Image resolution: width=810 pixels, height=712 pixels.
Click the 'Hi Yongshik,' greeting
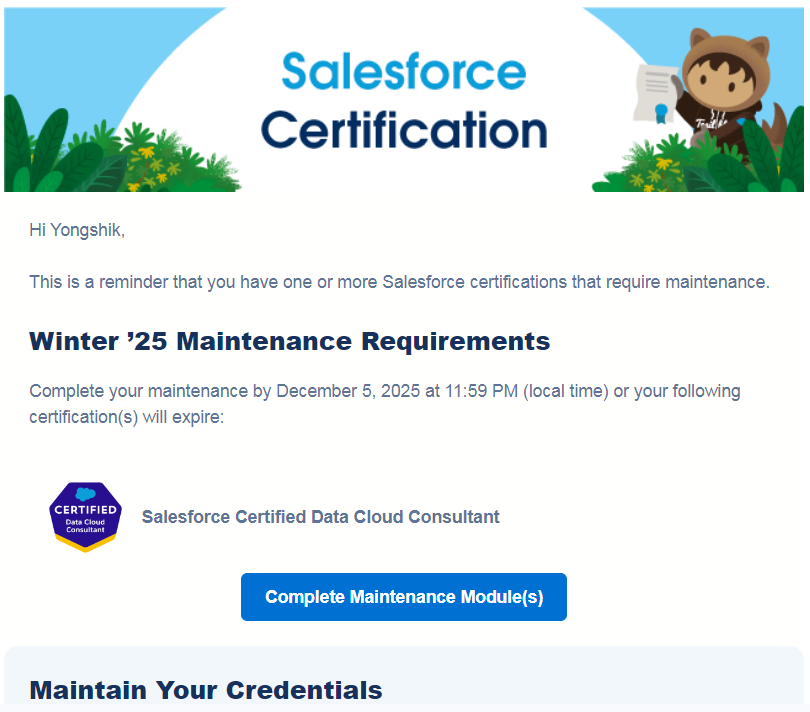point(77,230)
